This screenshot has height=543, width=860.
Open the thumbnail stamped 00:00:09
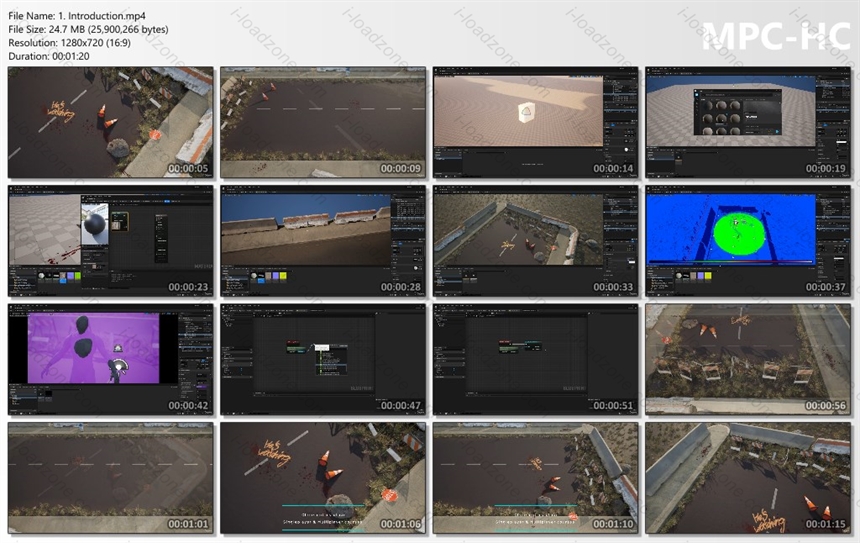coord(323,122)
